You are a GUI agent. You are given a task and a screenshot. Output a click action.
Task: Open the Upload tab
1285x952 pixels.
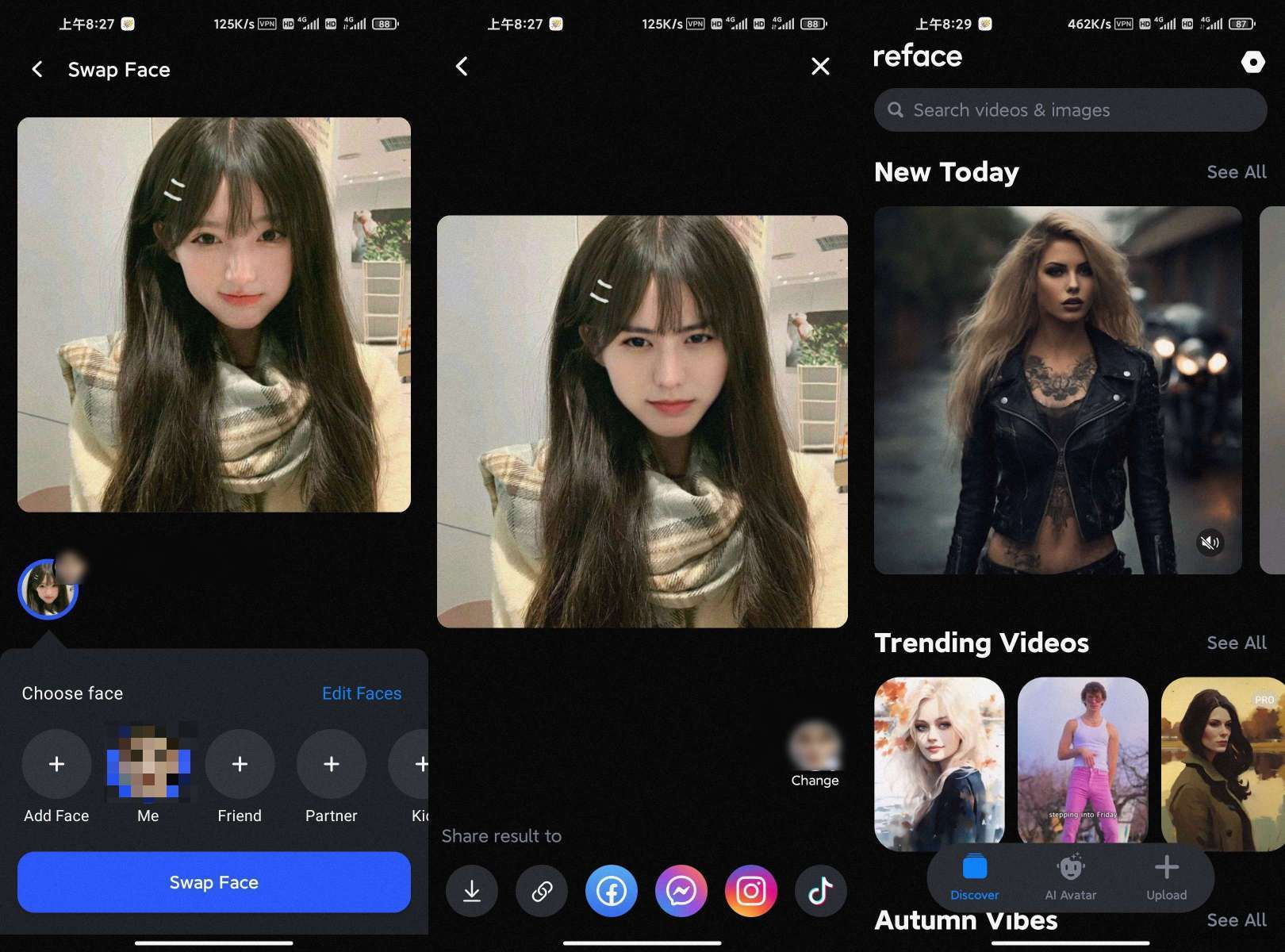tap(1166, 877)
